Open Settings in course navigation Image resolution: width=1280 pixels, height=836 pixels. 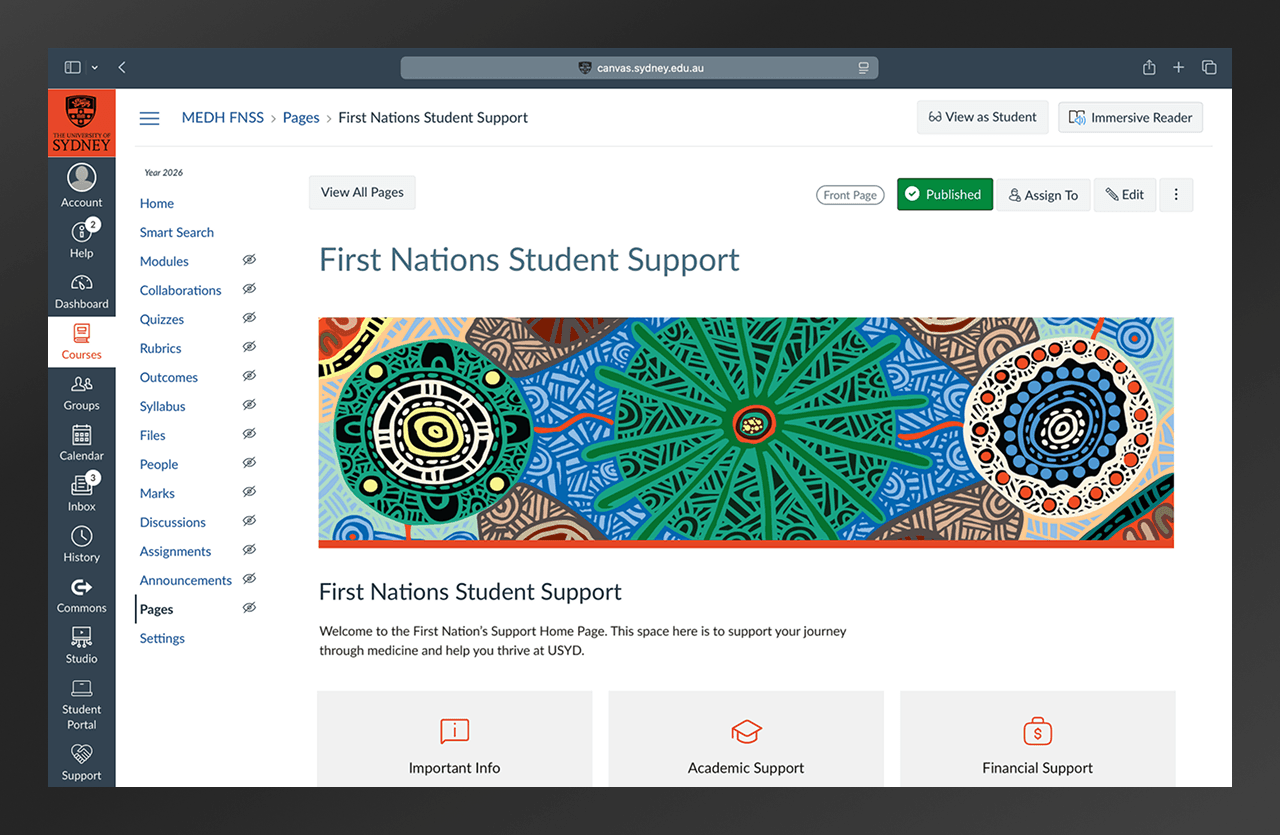(x=162, y=638)
